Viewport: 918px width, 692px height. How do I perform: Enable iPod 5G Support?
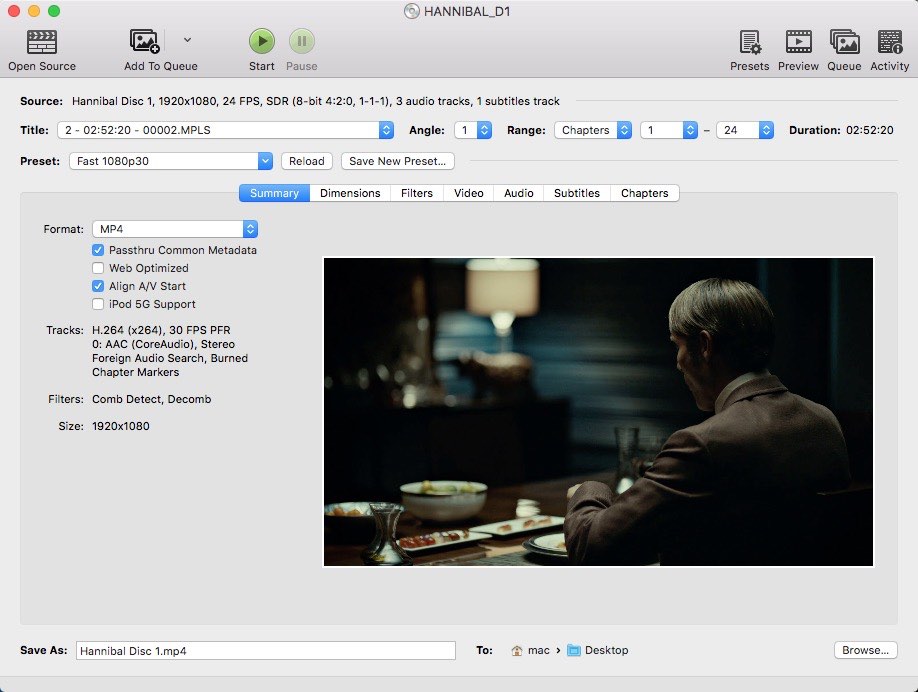tap(98, 304)
